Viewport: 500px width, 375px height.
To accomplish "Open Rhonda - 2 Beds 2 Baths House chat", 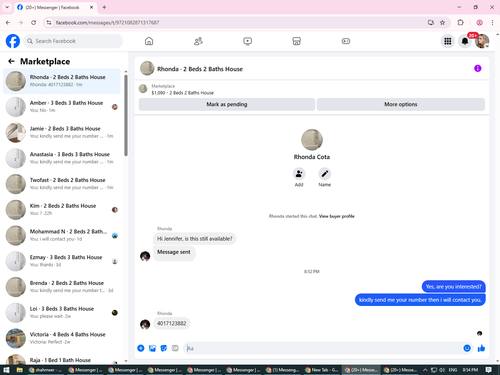I will coord(62,81).
